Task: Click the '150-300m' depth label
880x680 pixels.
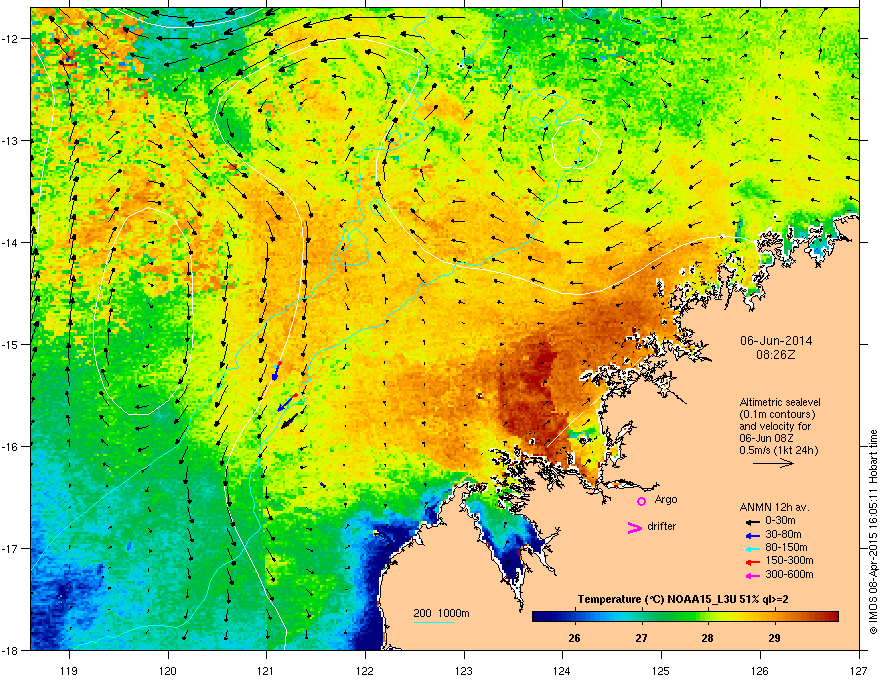Action: pos(789,560)
